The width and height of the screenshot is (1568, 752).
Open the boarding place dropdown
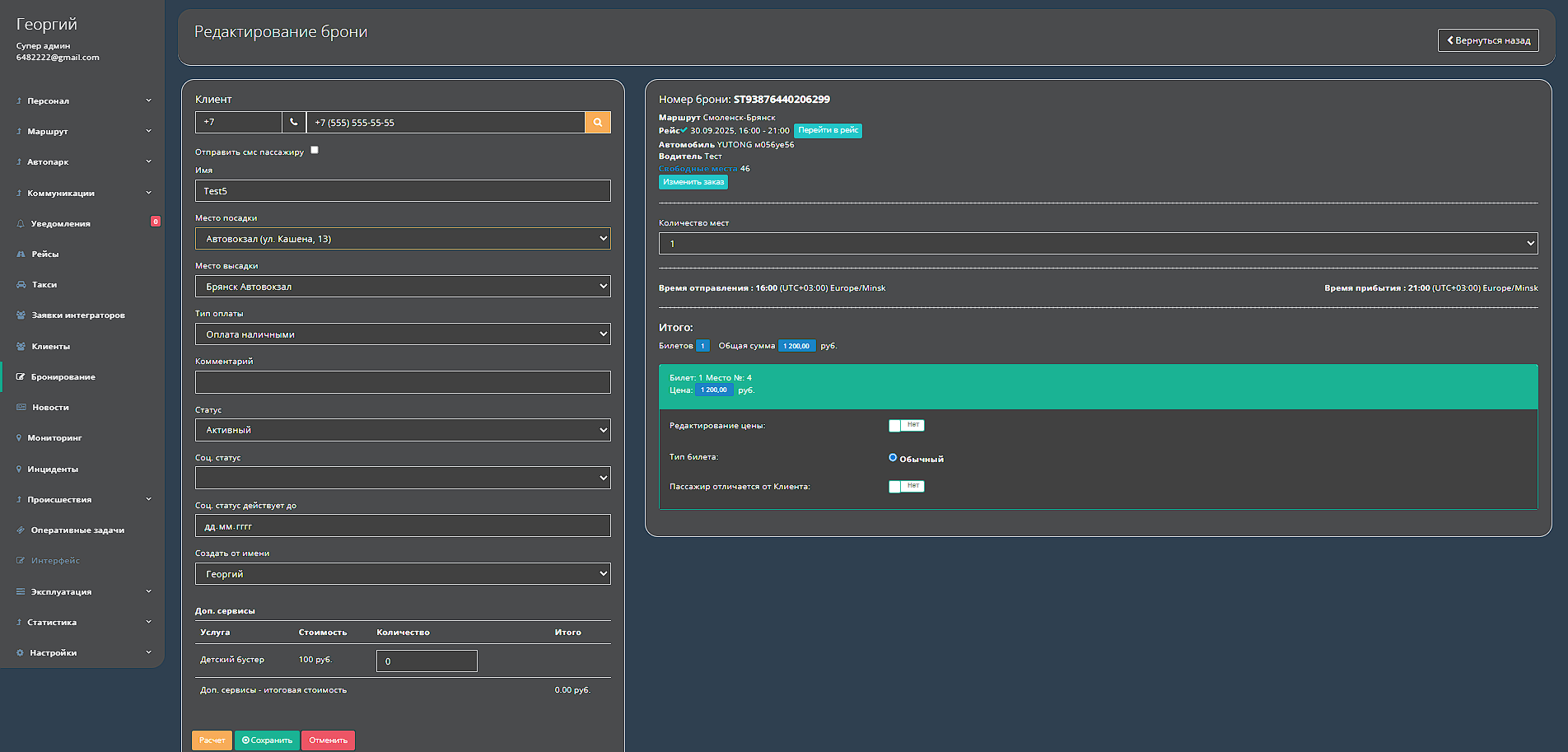point(403,239)
